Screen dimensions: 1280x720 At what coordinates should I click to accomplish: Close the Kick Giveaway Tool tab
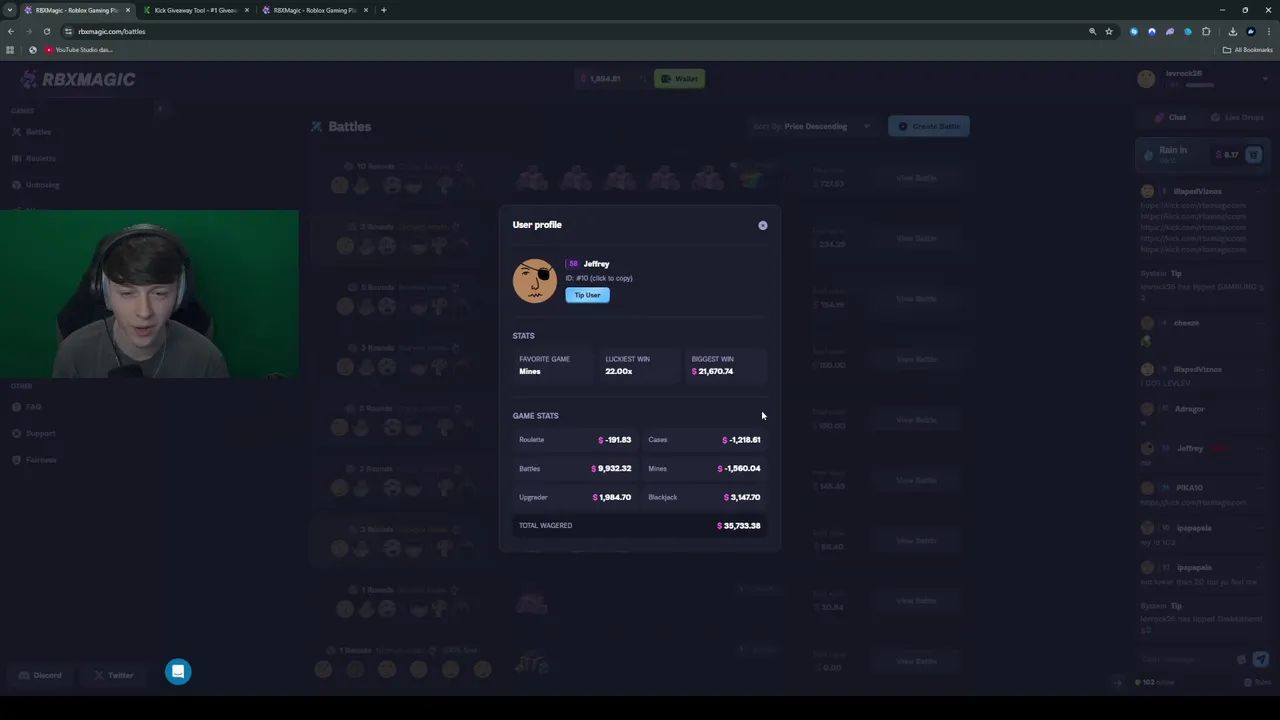[246, 10]
